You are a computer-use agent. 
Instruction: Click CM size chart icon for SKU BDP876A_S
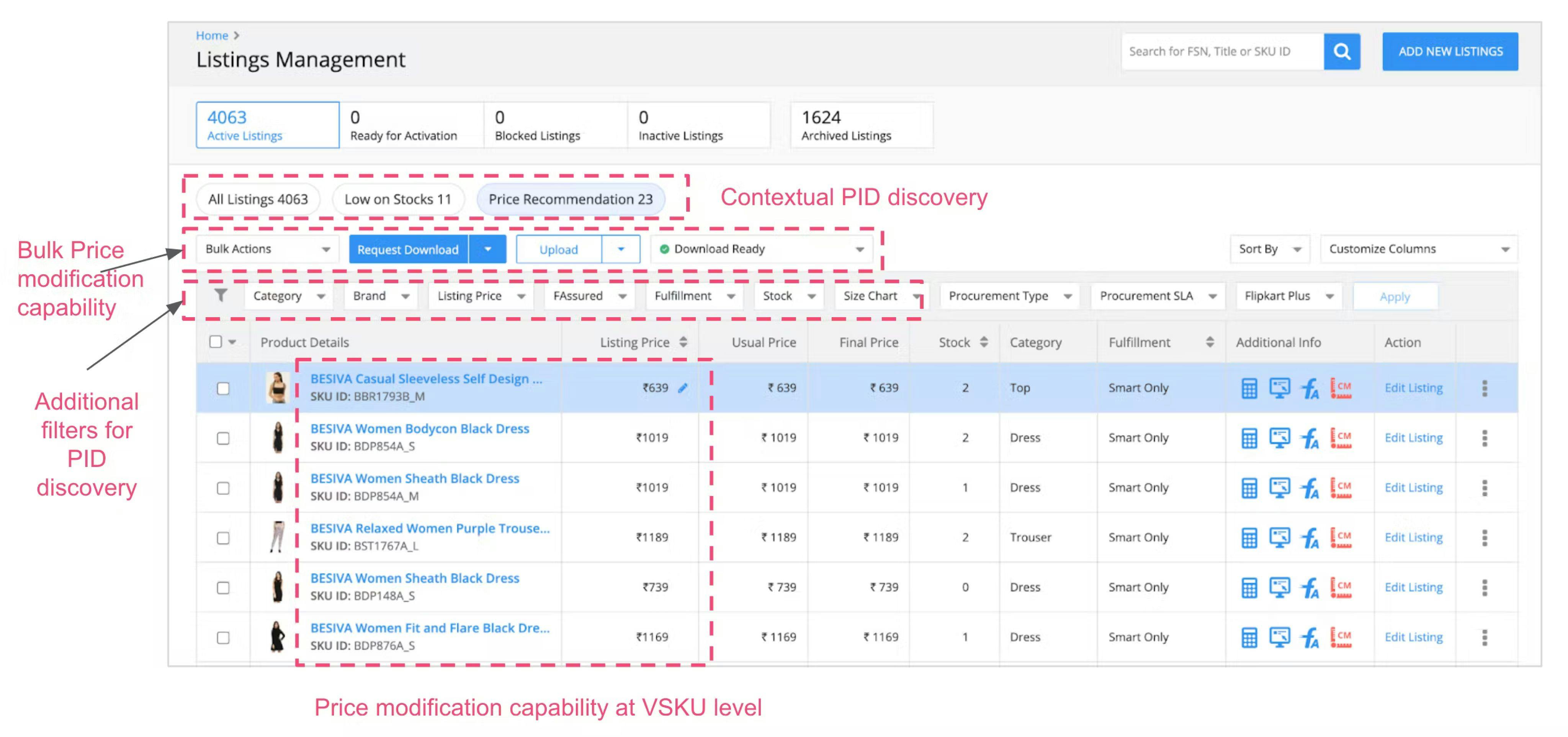pyautogui.click(x=1341, y=638)
